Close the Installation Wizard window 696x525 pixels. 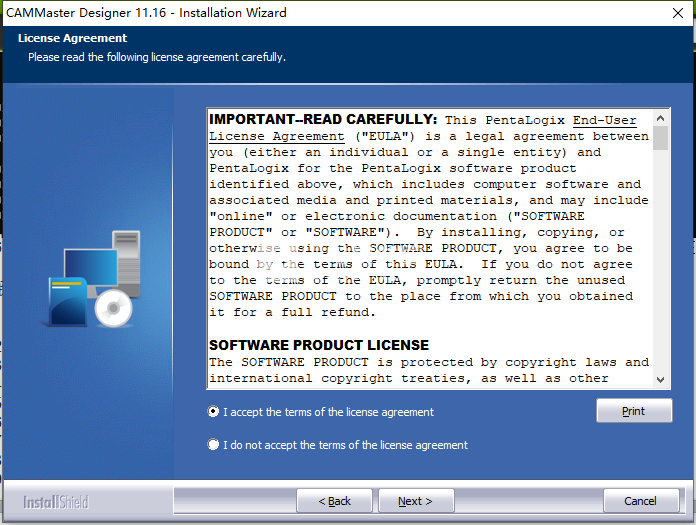(678, 13)
